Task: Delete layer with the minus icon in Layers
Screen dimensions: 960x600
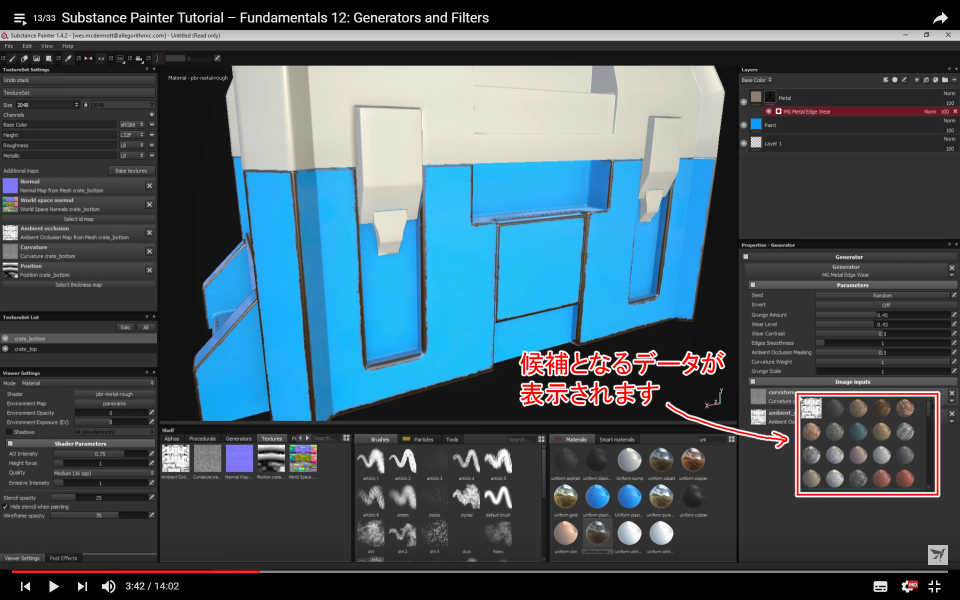Action: [954, 80]
